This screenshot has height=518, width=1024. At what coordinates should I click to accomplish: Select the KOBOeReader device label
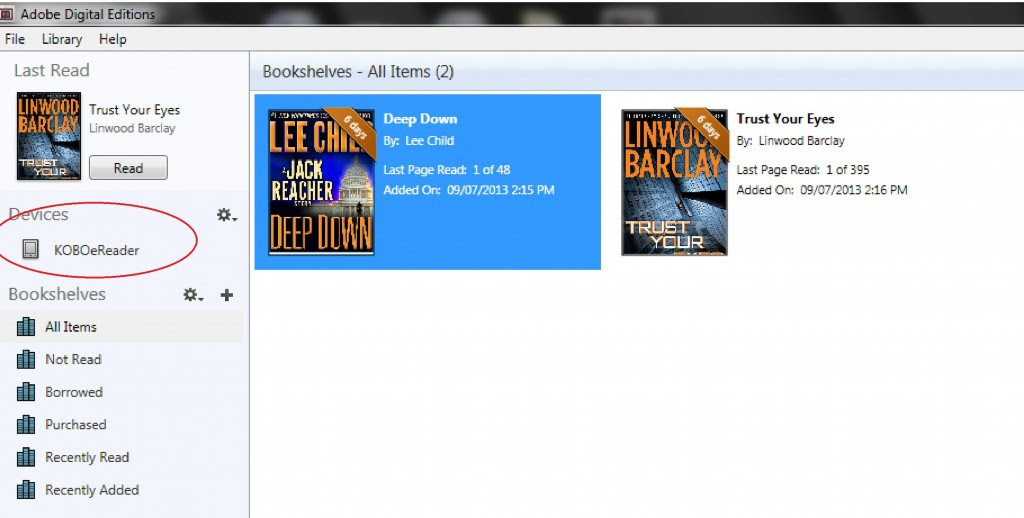point(97,250)
